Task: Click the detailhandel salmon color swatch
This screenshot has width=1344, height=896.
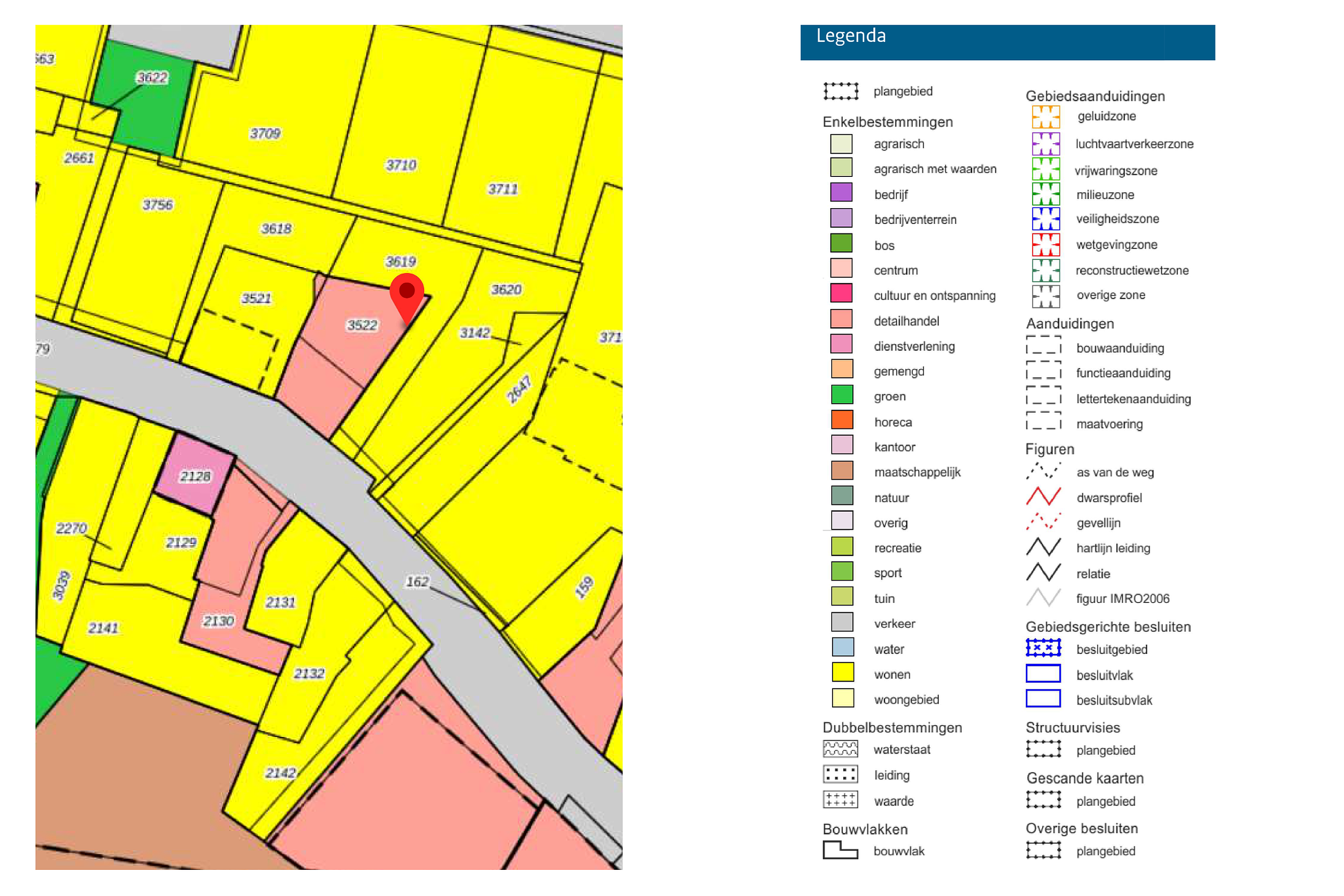Action: 841,319
